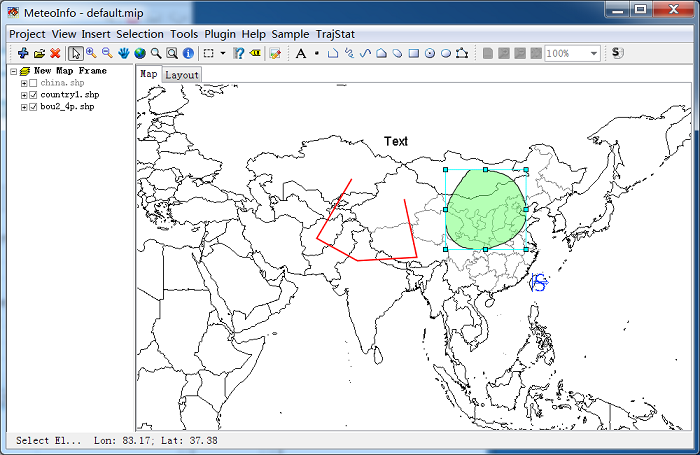Select the Zoom In magnifier tool
This screenshot has height=455, width=700.
click(92, 53)
